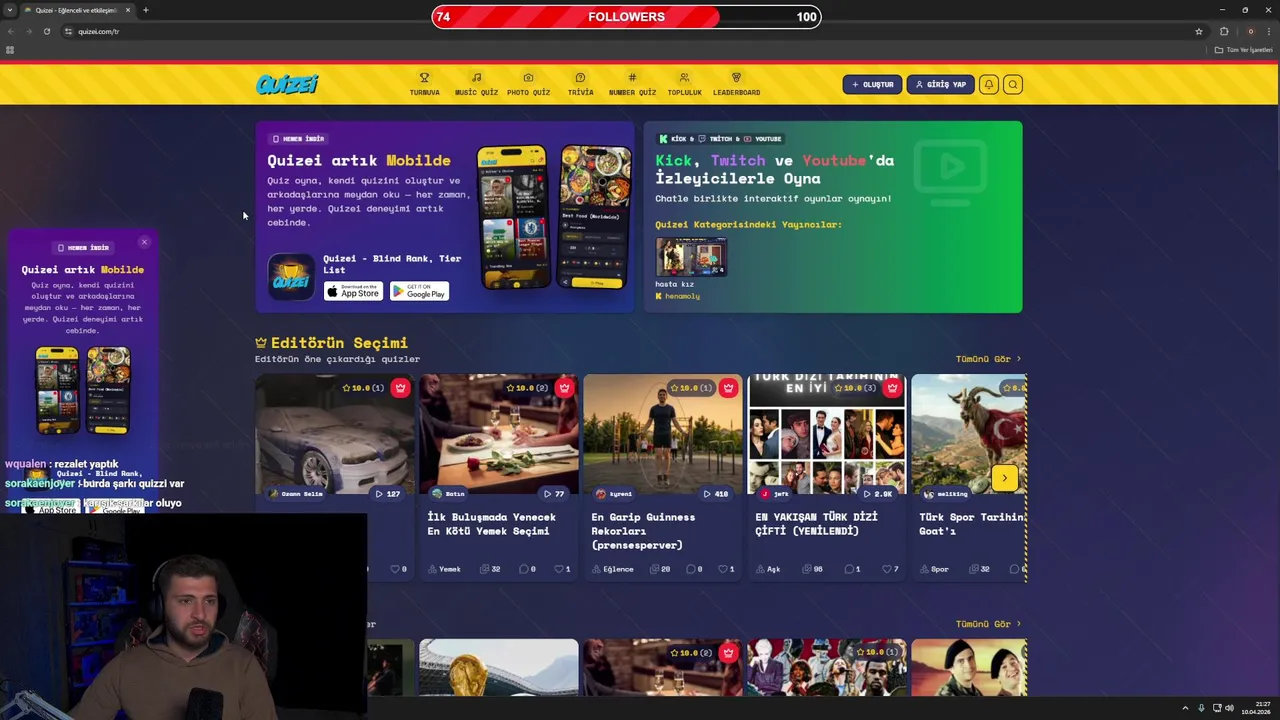The height and width of the screenshot is (720, 1280).
Task: Open author jwfk's profile
Action: 775,494
